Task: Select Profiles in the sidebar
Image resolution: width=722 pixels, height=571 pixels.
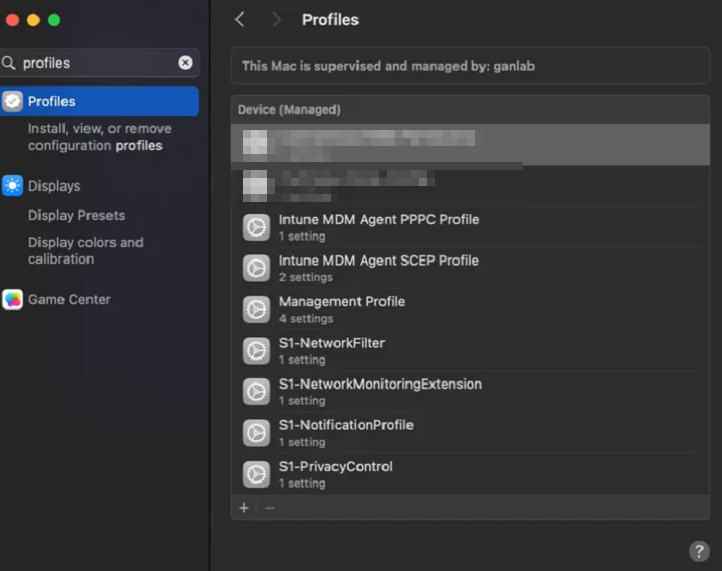Action: (100, 101)
